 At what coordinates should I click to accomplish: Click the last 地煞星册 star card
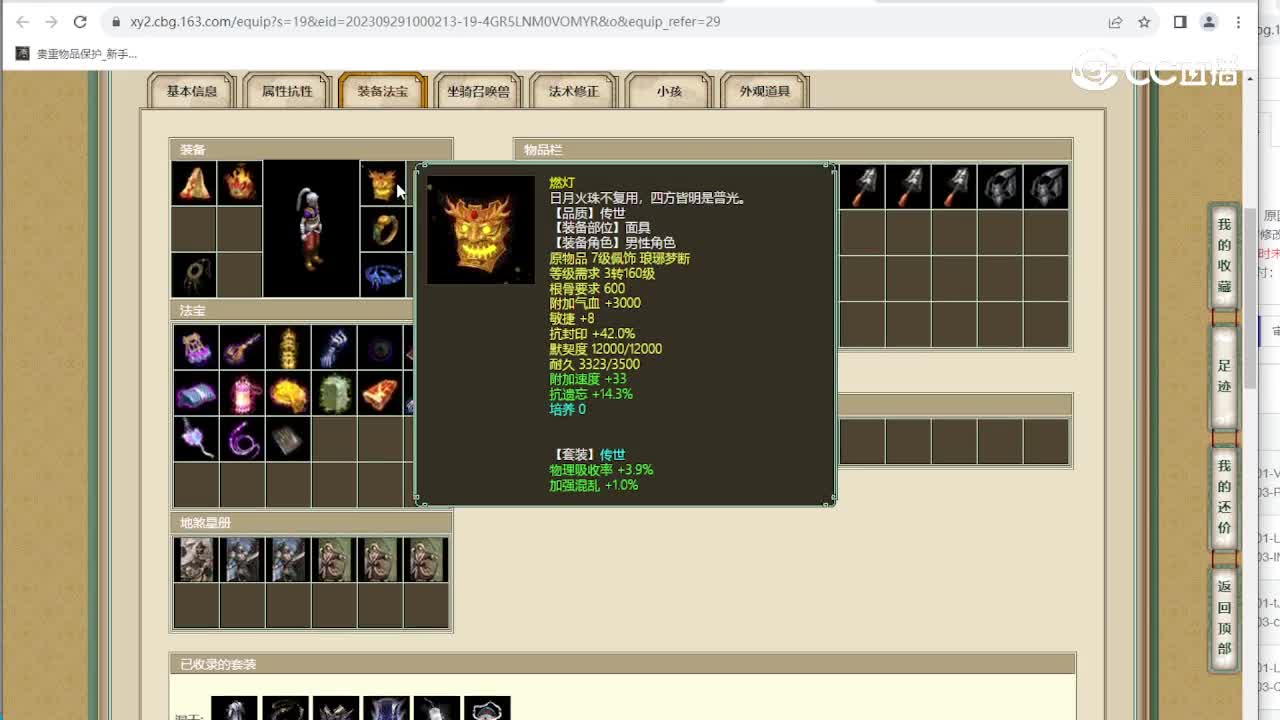coord(426,560)
